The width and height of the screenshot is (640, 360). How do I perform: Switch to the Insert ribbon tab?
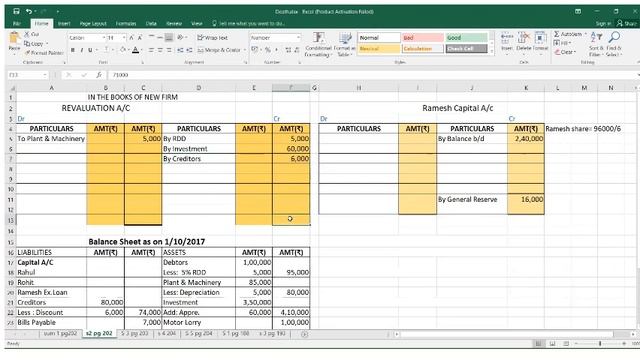64,24
